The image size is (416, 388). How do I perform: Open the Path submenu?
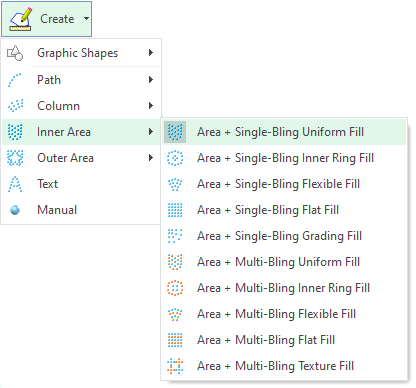coord(81,80)
